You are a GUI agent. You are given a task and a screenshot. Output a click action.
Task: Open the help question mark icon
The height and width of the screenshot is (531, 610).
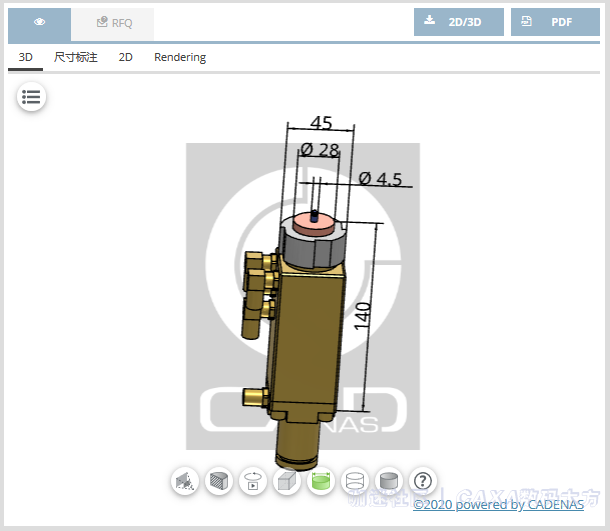[x=423, y=481]
